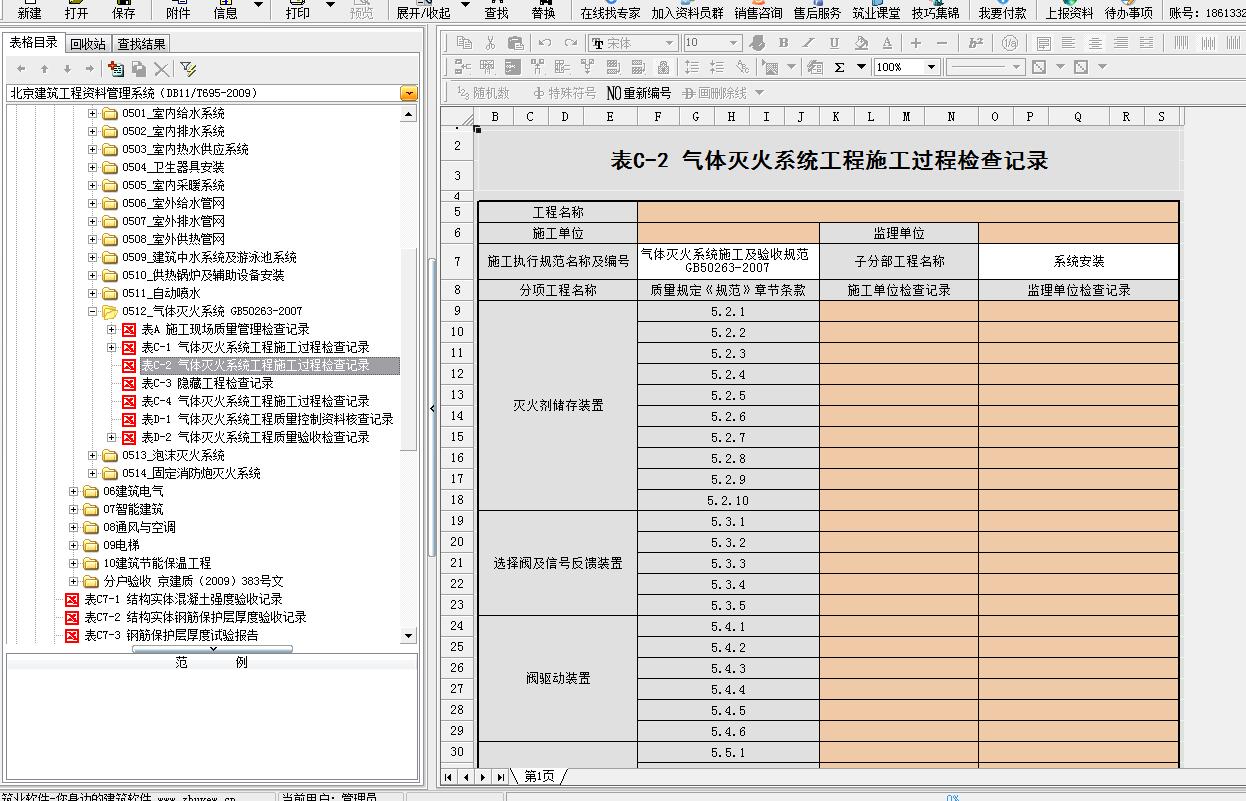
Task: Click the filter icon in directory toolbar
Action: point(188,69)
